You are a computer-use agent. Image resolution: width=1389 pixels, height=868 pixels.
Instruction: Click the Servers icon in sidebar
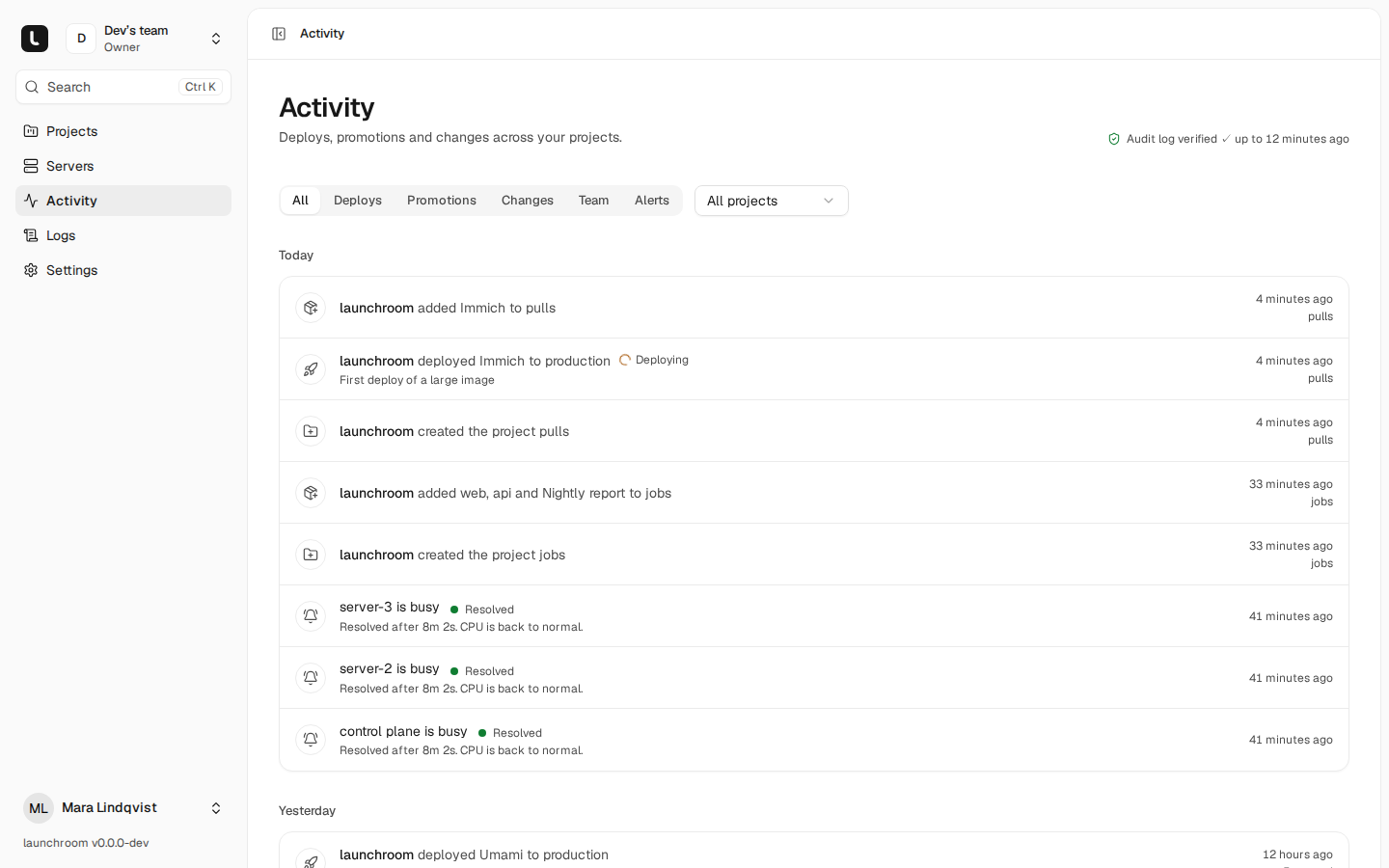31,166
